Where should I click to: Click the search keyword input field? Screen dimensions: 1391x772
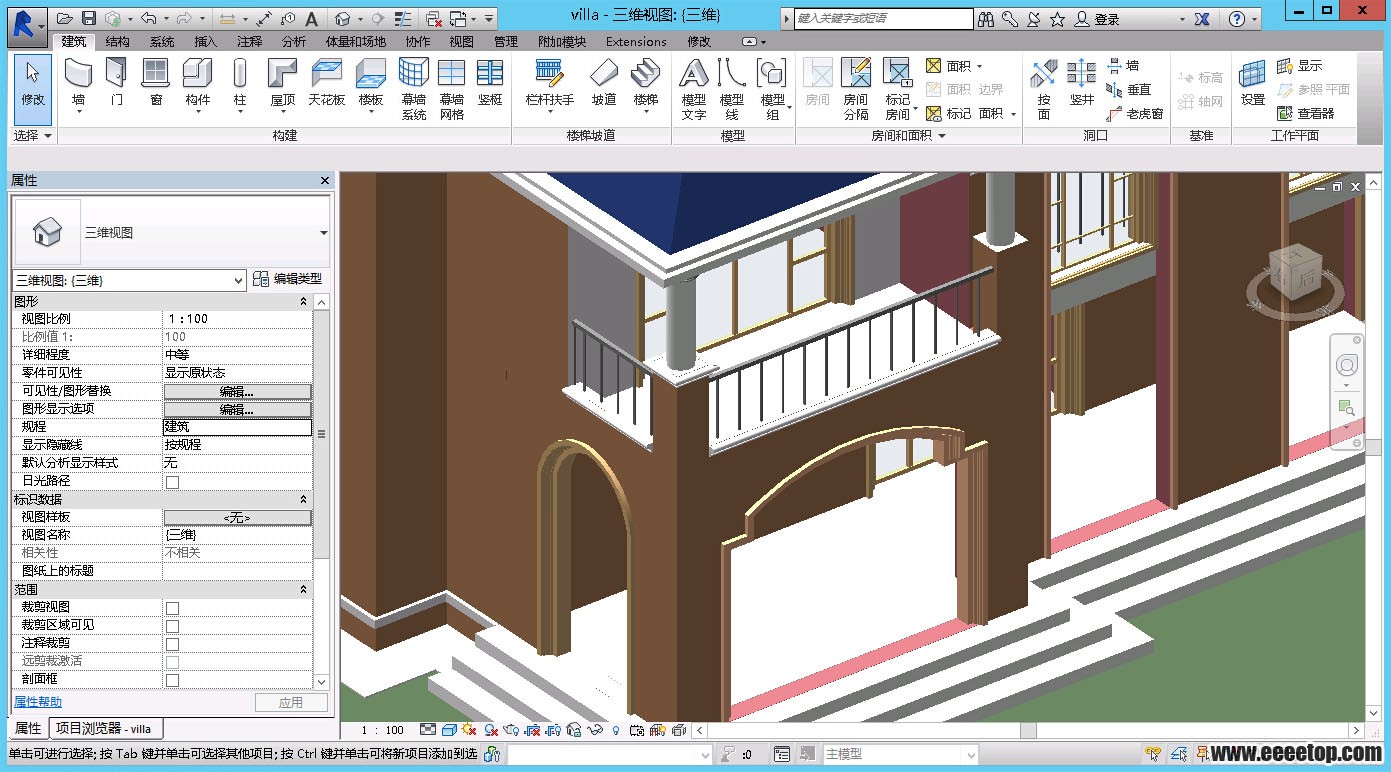click(x=883, y=18)
